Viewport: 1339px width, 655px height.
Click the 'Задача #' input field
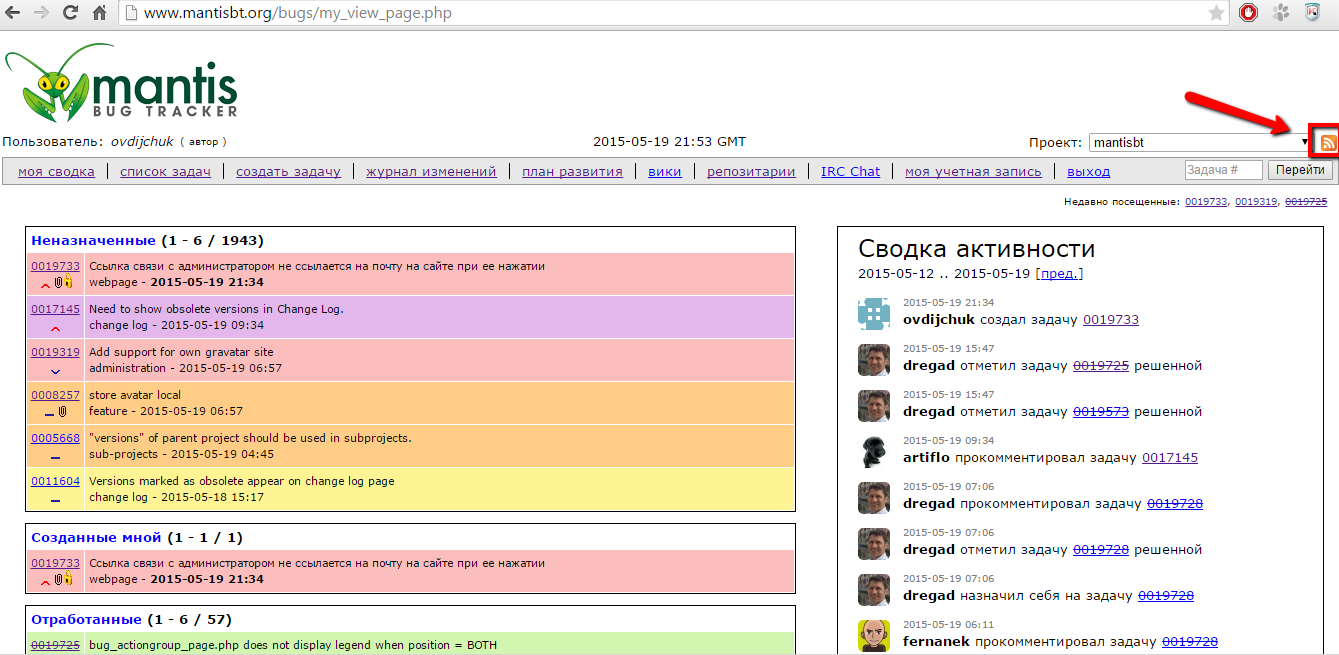pyautogui.click(x=1223, y=170)
